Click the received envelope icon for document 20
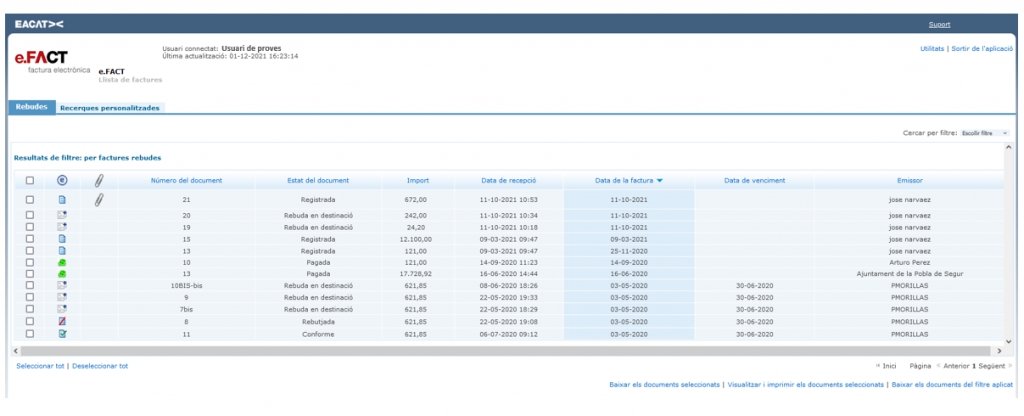Image resolution: width=1024 pixels, height=416 pixels. click(62, 215)
